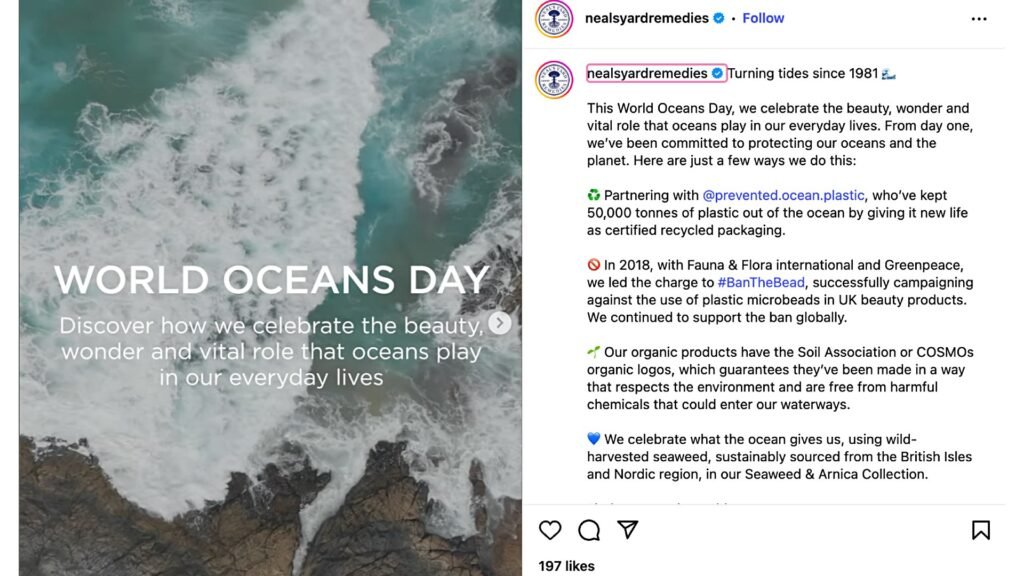The height and width of the screenshot is (576, 1024).
Task: Follow the nealsyardremedies account
Action: pyautogui.click(x=763, y=18)
